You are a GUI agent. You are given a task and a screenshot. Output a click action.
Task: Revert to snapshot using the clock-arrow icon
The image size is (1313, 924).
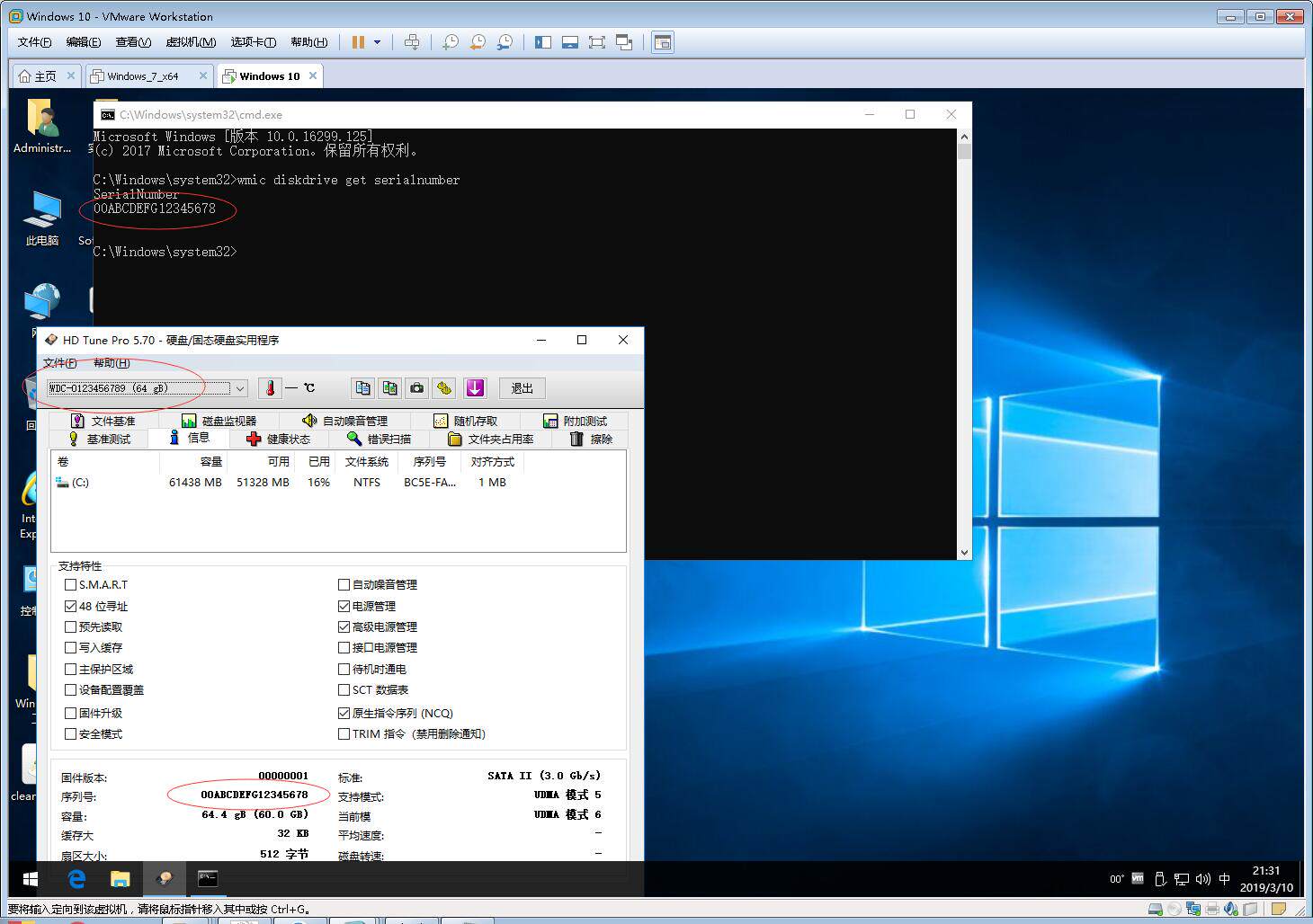(478, 42)
